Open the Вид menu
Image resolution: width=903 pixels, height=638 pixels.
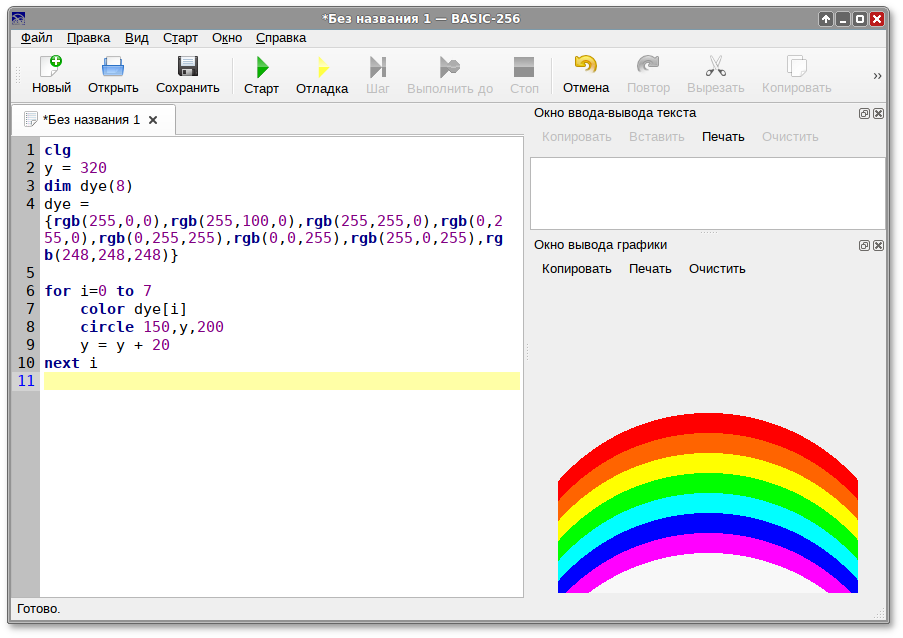point(137,38)
